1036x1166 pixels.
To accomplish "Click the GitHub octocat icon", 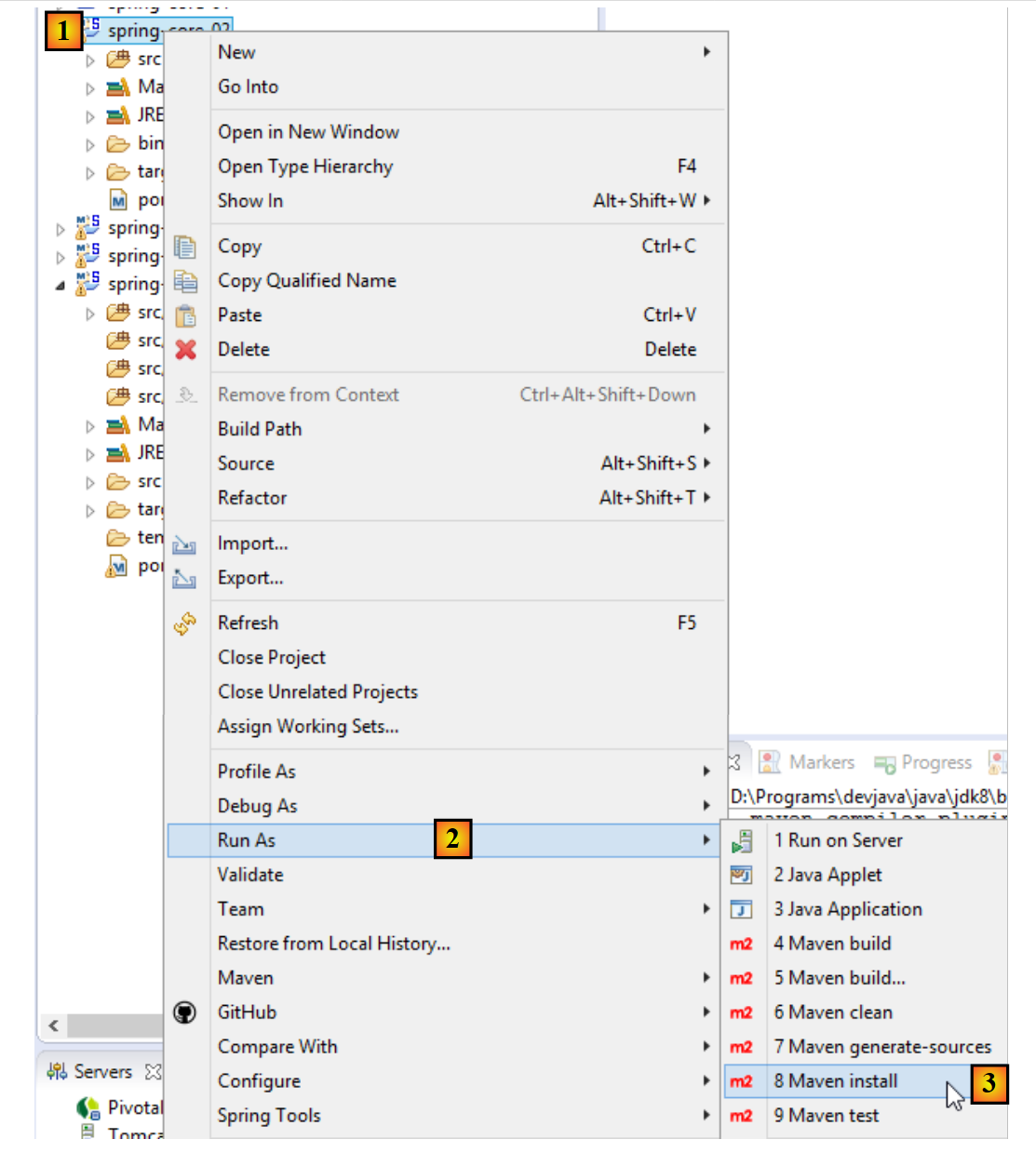I will [185, 1012].
